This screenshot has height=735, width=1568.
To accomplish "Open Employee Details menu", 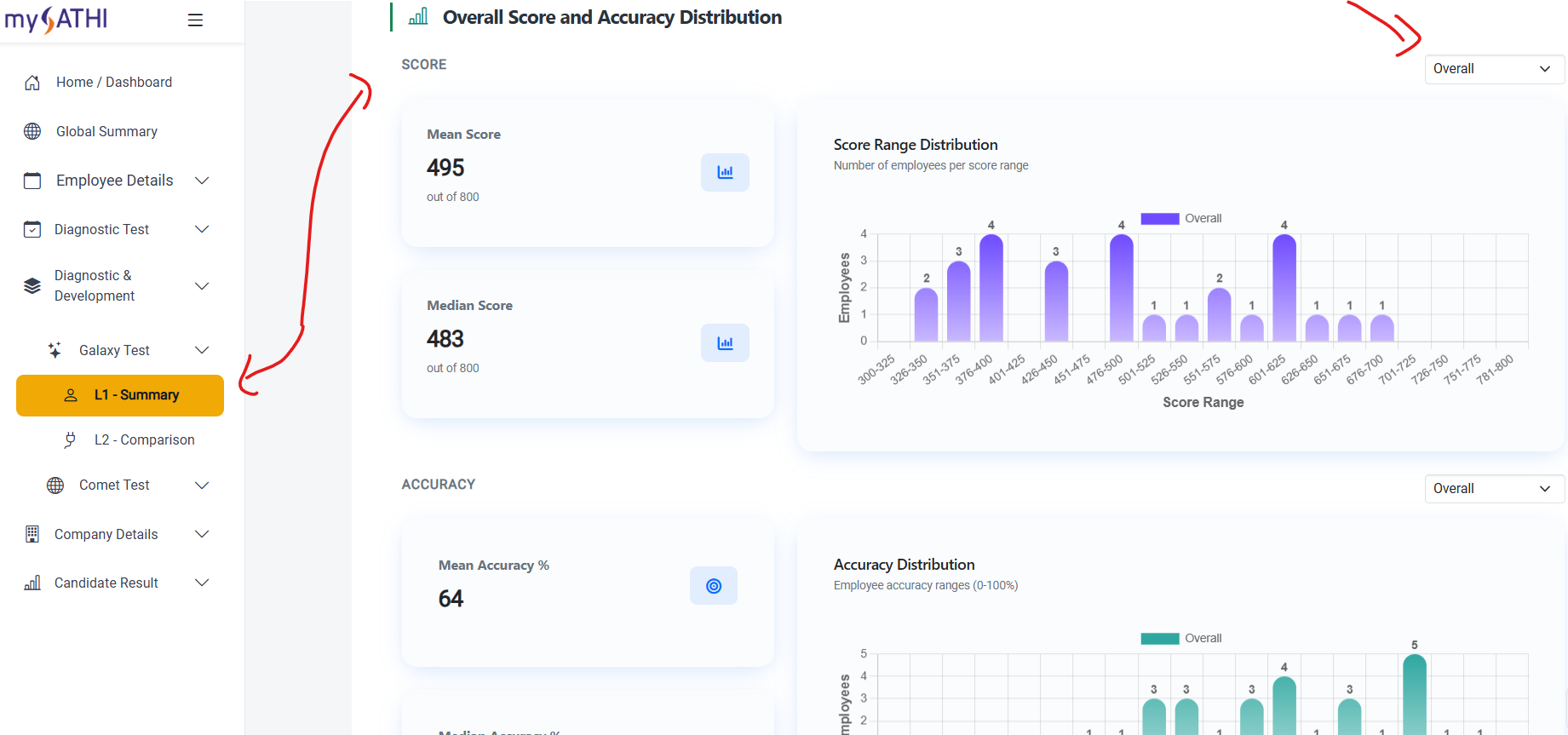I will (x=114, y=181).
